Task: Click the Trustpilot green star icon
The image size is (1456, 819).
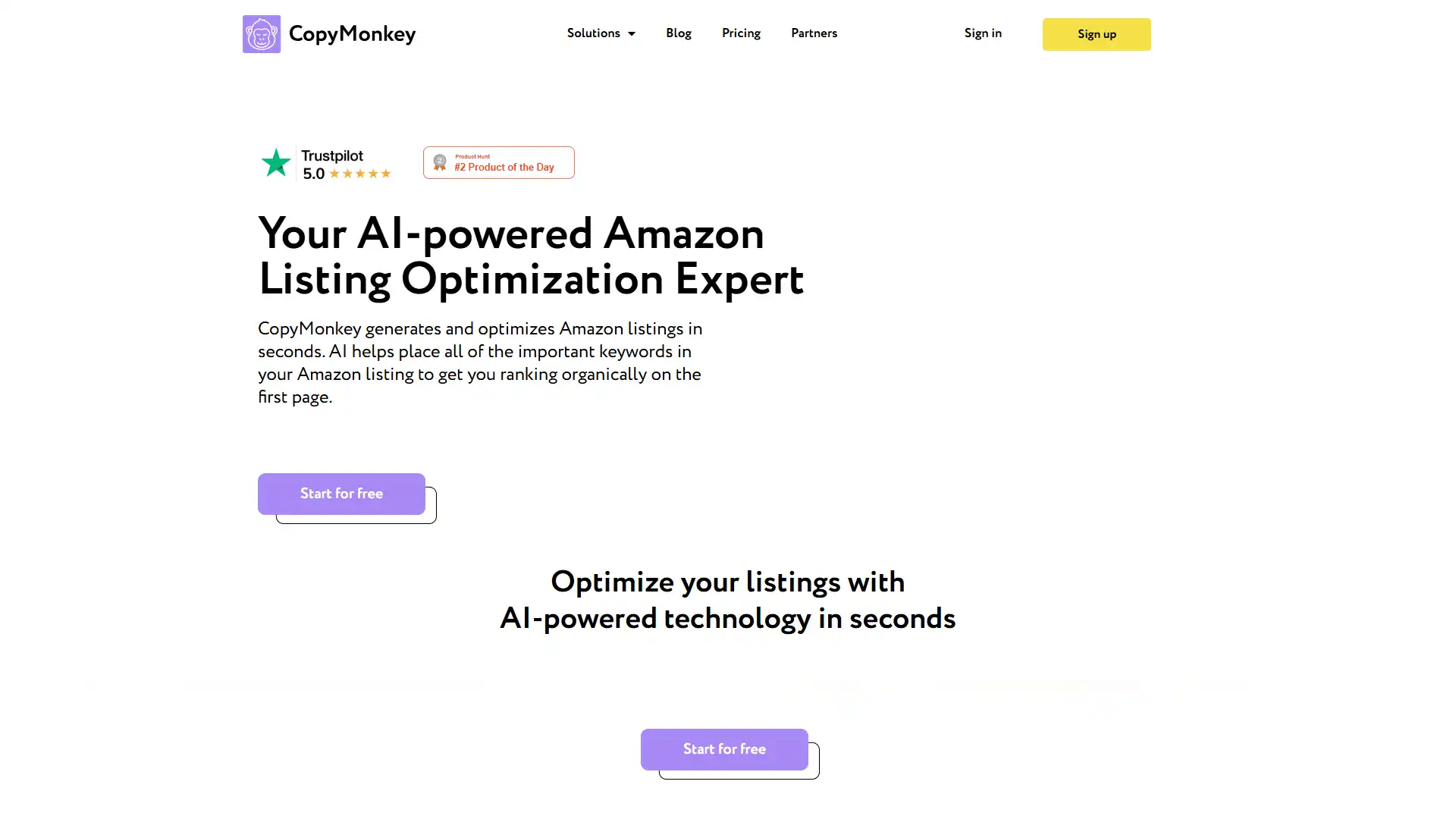Action: tap(276, 162)
